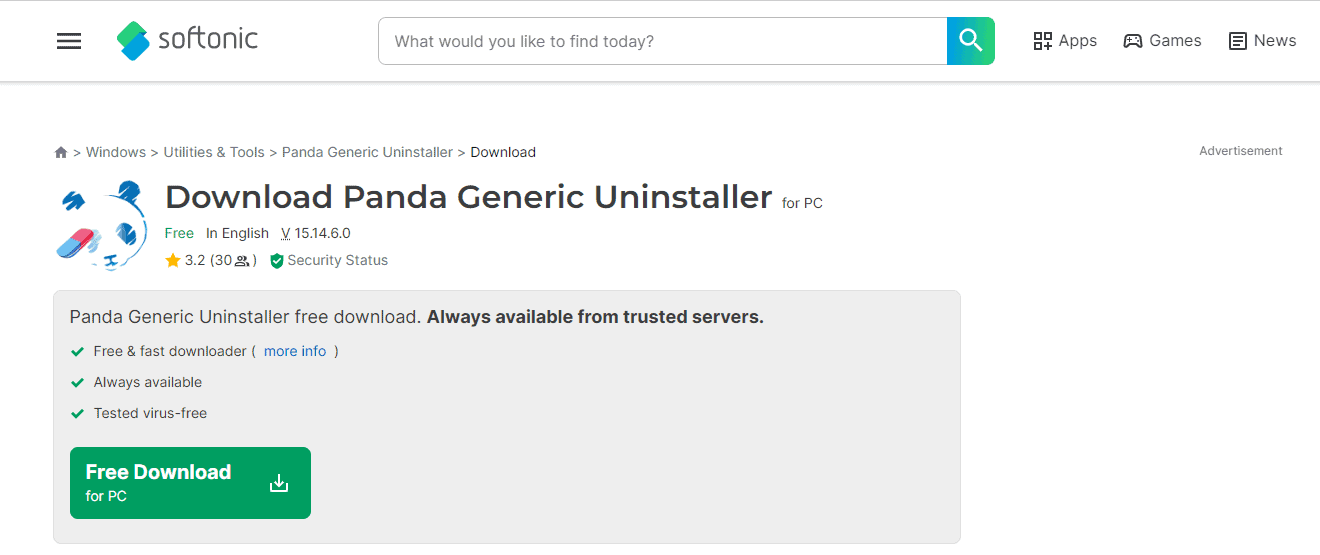Image resolution: width=1320 pixels, height=555 pixels.
Task: Open the Games section
Action: pos(1162,41)
